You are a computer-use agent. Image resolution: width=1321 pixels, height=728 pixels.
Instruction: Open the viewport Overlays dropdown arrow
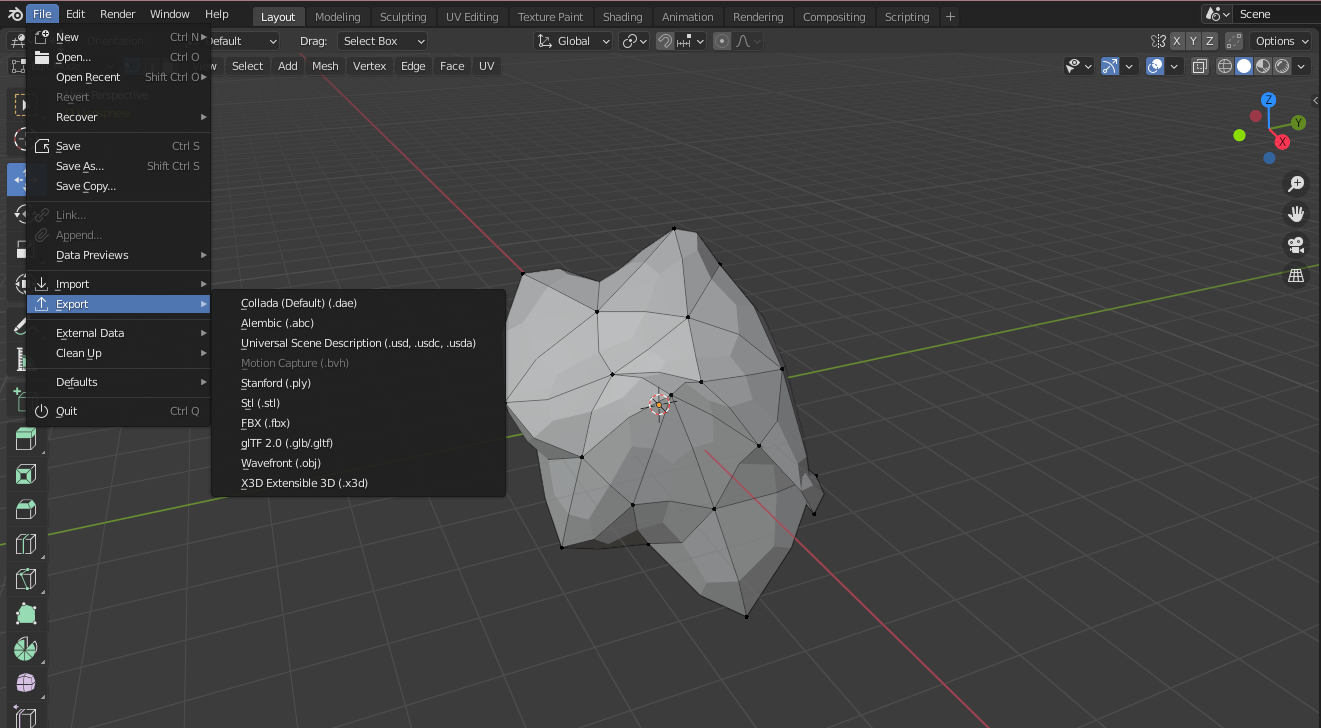1174,65
